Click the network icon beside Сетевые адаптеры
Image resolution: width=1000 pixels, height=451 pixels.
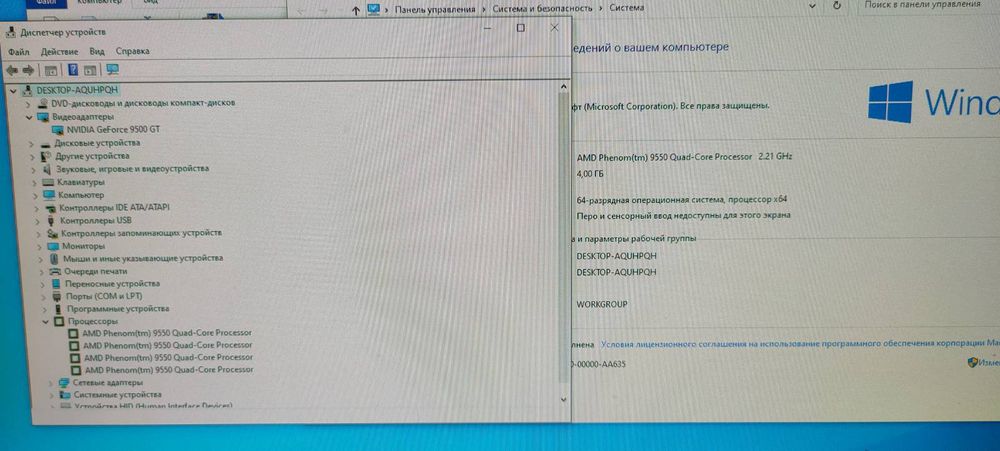64,383
